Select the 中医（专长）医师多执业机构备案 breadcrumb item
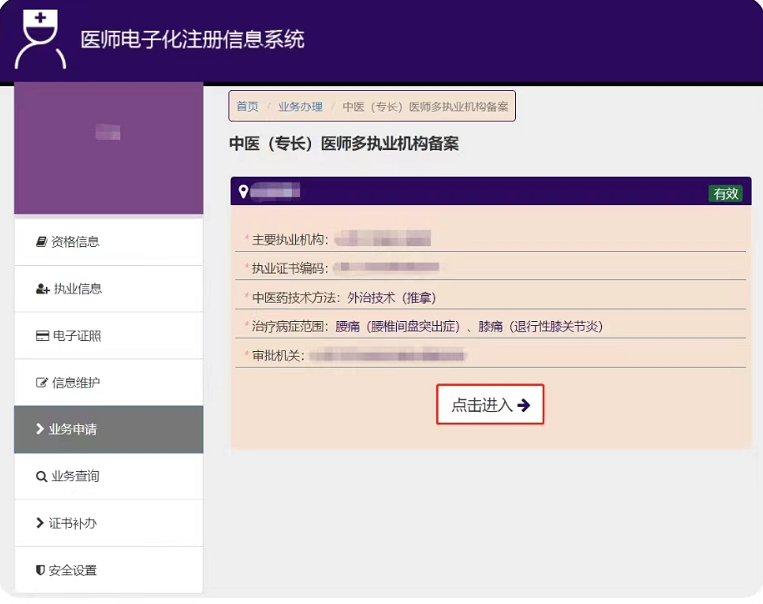The width and height of the screenshot is (763, 604). [425, 107]
